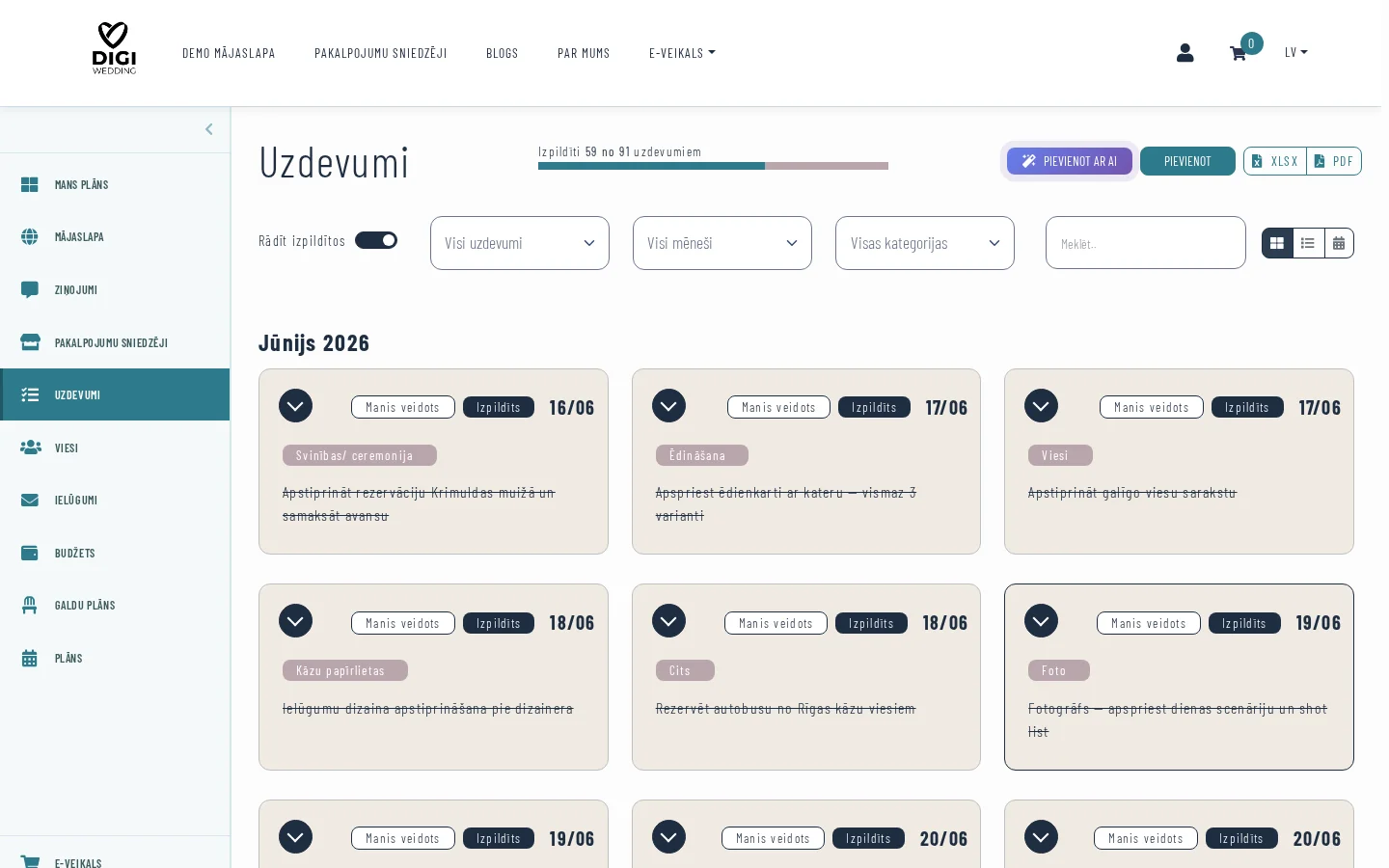
Task: Click the PIEVIENOT AR AI button
Action: (x=1070, y=161)
